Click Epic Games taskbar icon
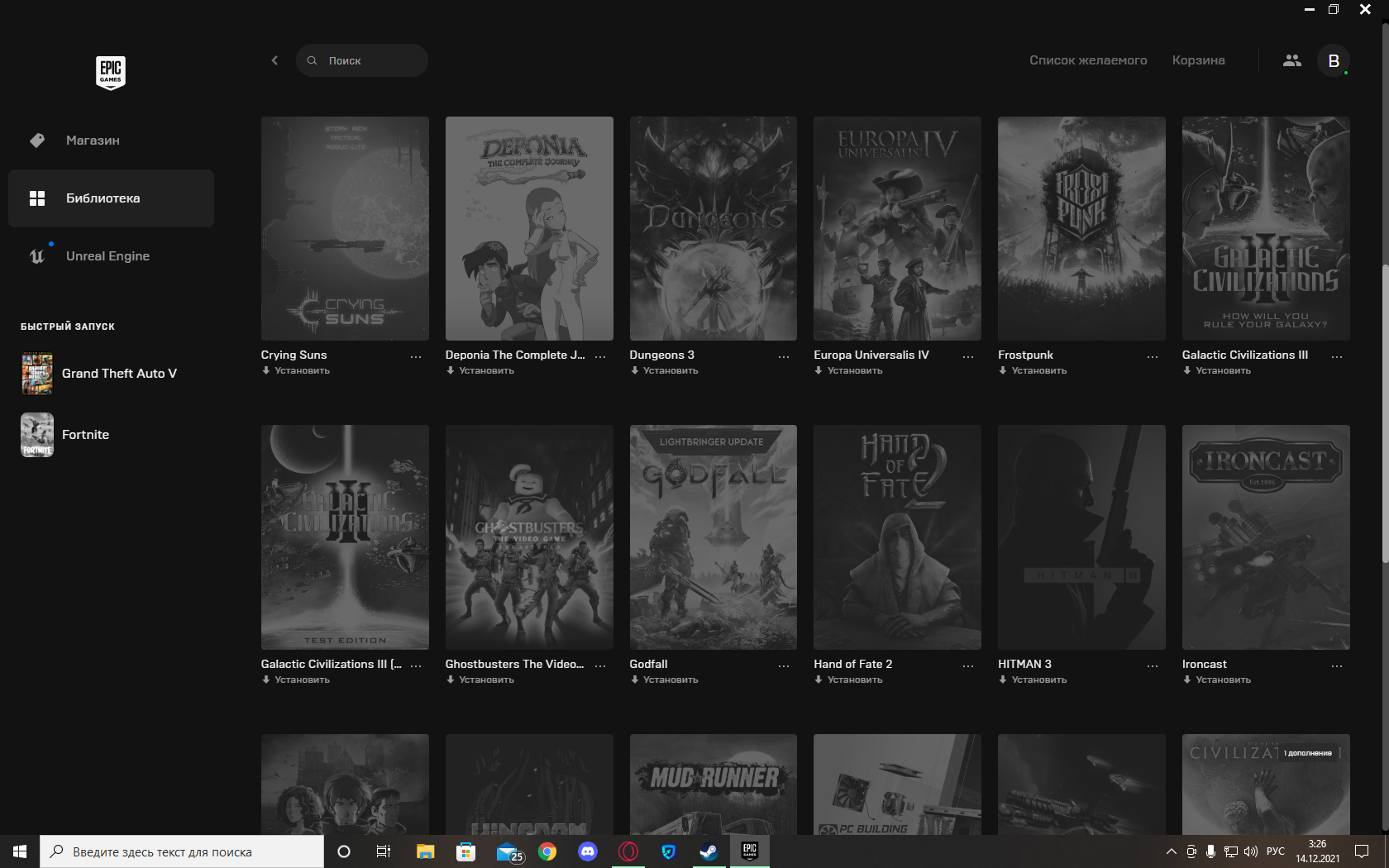Viewport: 1389px width, 868px height. point(749,851)
